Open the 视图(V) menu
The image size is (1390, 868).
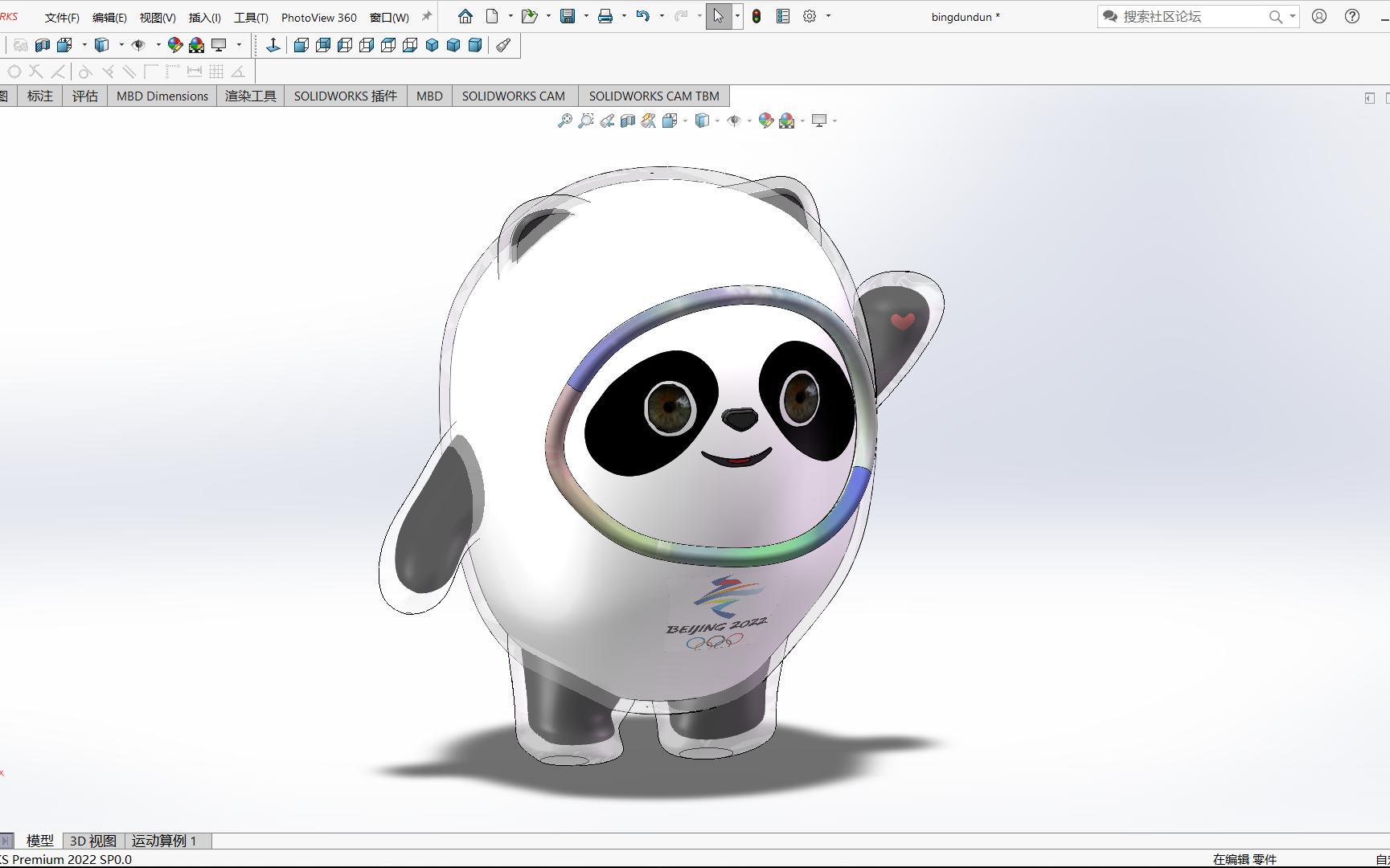pyautogui.click(x=158, y=17)
